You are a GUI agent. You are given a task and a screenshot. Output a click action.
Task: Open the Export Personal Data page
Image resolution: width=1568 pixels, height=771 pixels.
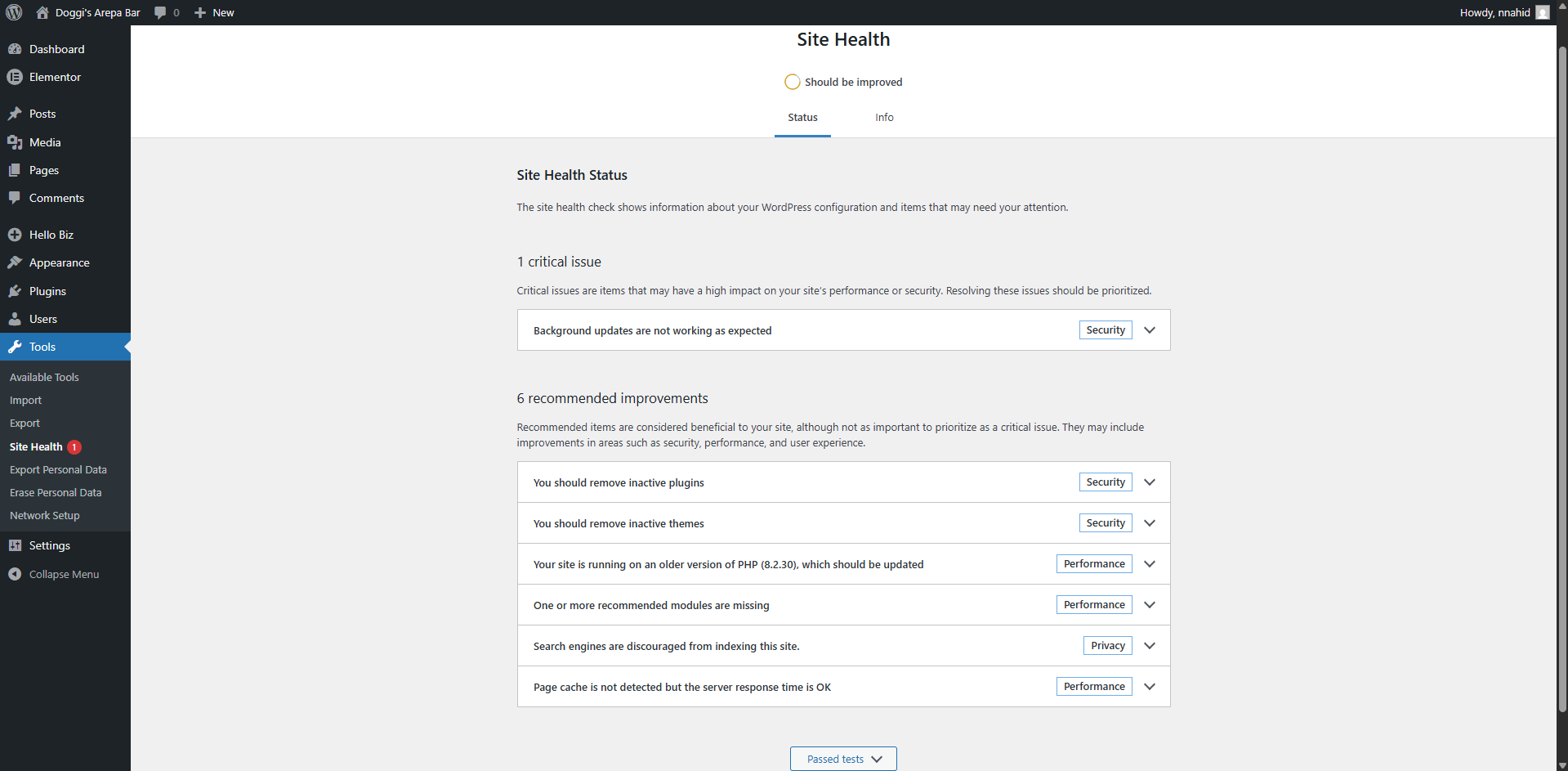tap(58, 469)
